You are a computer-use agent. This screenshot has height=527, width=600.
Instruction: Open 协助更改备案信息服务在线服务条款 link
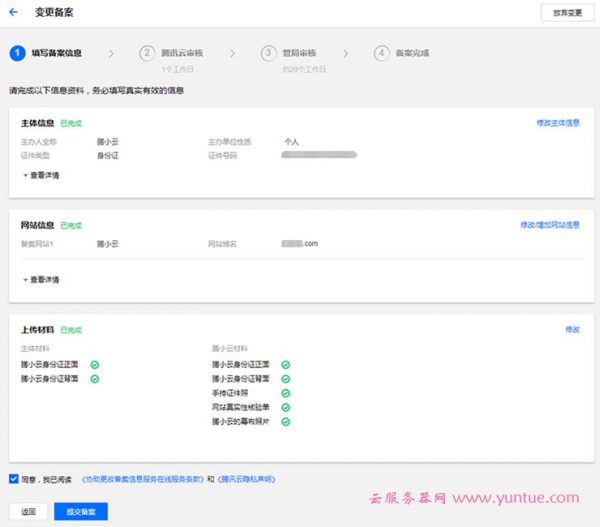pyautogui.click(x=142, y=479)
